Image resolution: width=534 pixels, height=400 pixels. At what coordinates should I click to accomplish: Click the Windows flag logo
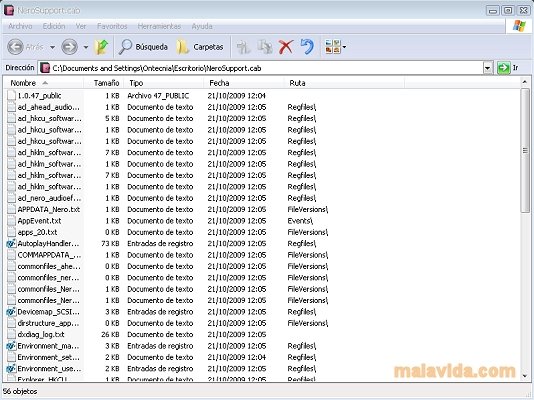pyautogui.click(x=519, y=26)
